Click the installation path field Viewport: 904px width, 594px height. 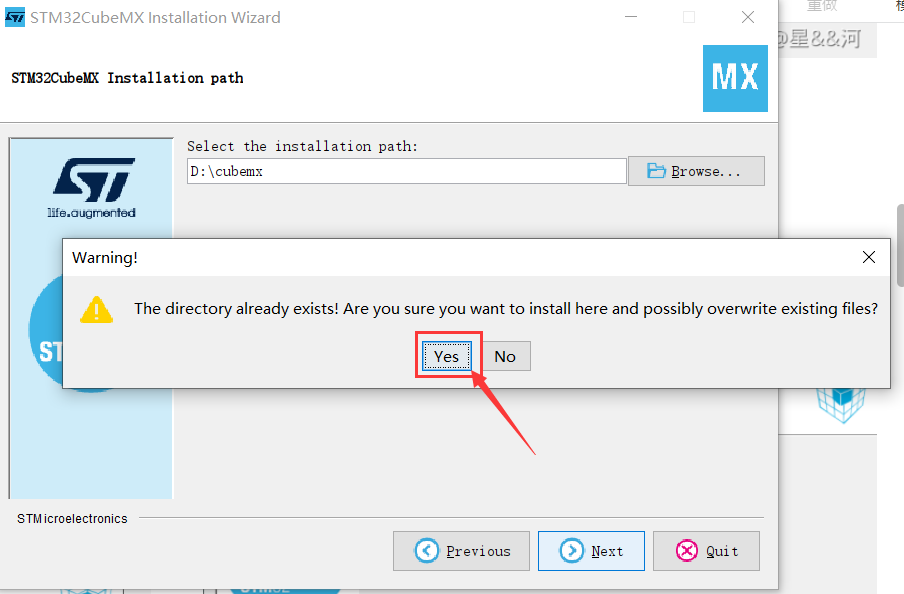(x=406, y=171)
